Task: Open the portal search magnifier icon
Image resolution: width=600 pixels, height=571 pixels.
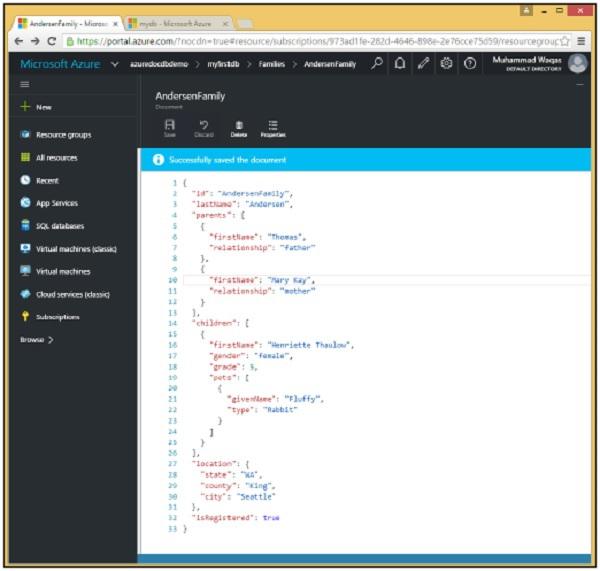Action: pos(376,63)
